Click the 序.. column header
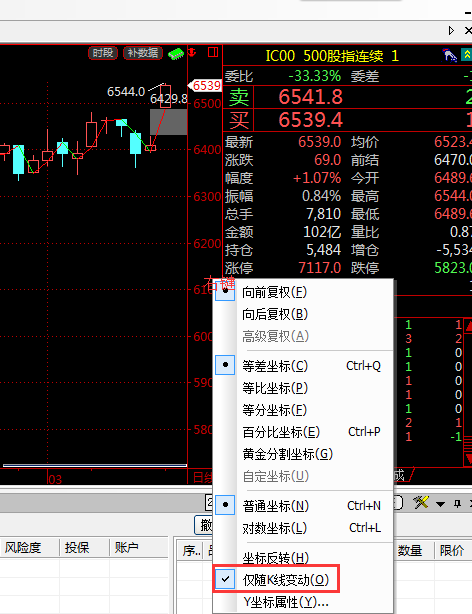Viewport: 472px width, 614px height. tap(191, 551)
